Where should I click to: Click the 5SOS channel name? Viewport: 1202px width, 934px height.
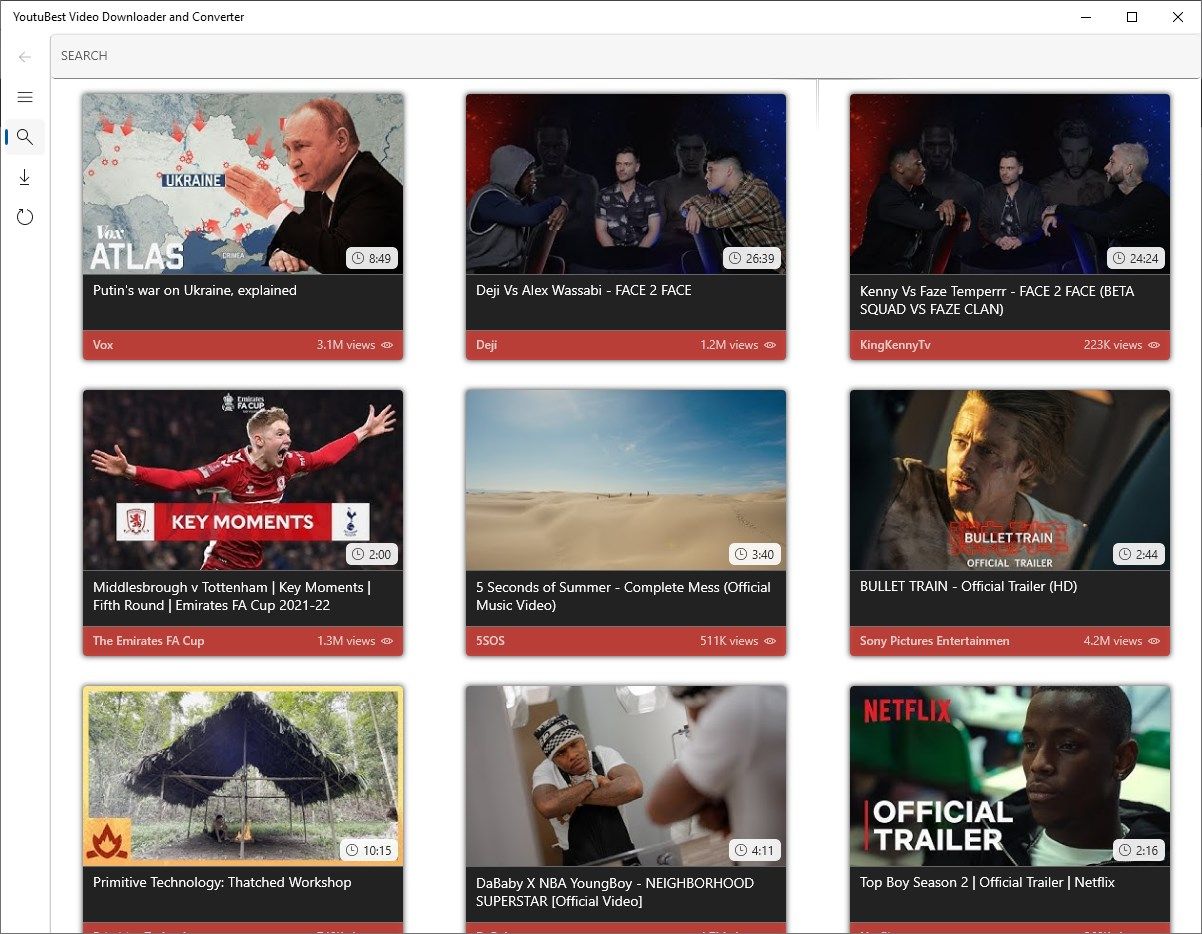click(x=490, y=641)
